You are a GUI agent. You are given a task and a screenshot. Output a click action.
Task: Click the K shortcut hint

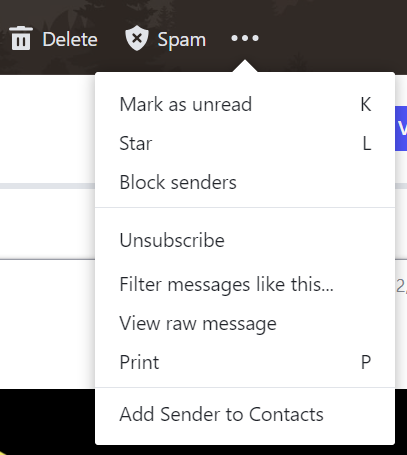tap(366, 104)
